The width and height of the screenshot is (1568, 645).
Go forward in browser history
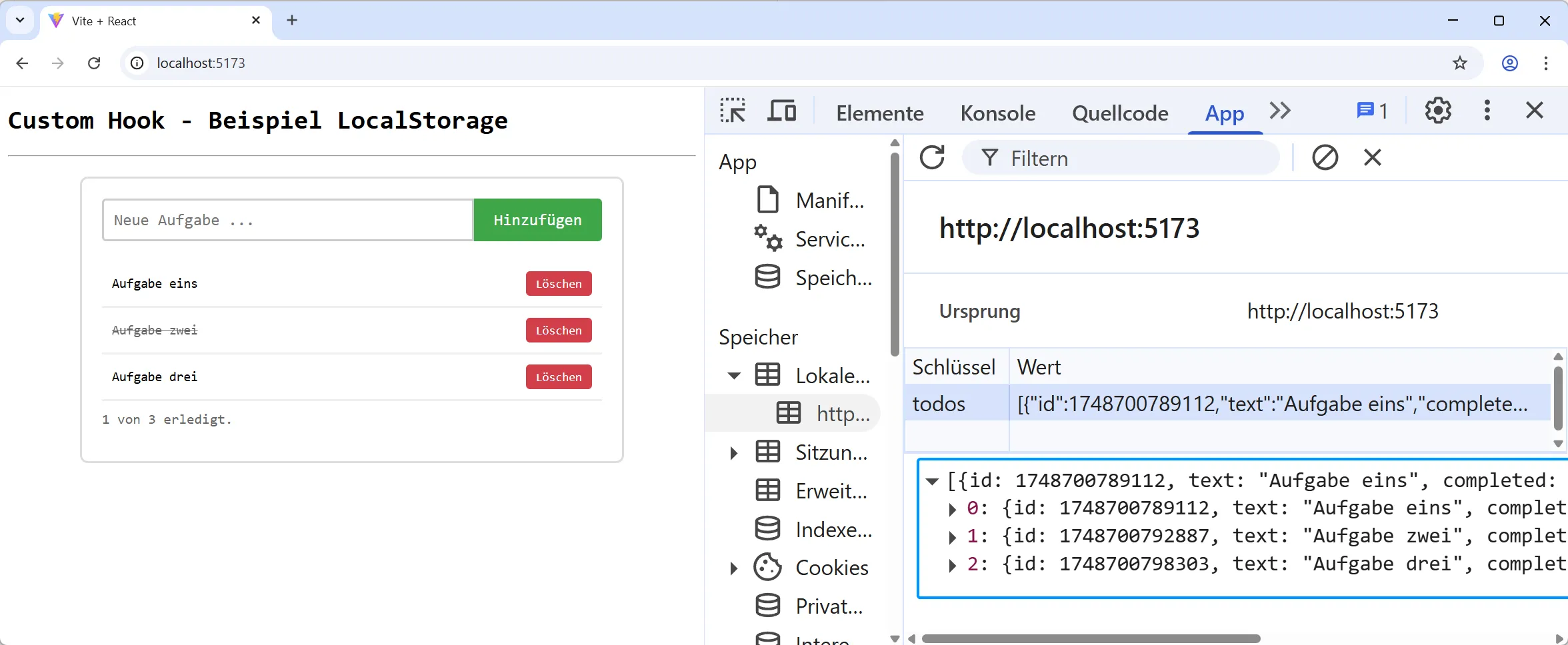tap(58, 63)
